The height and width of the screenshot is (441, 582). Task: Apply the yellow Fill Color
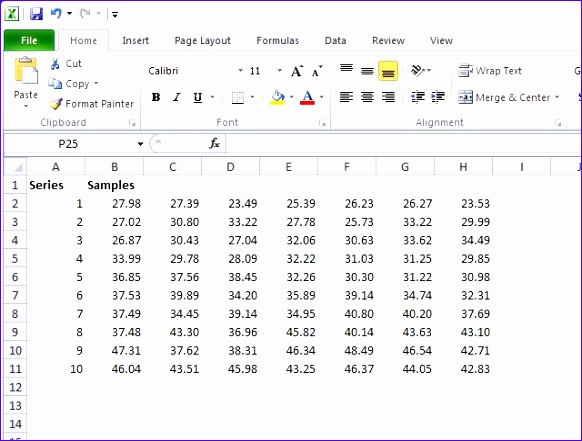278,98
